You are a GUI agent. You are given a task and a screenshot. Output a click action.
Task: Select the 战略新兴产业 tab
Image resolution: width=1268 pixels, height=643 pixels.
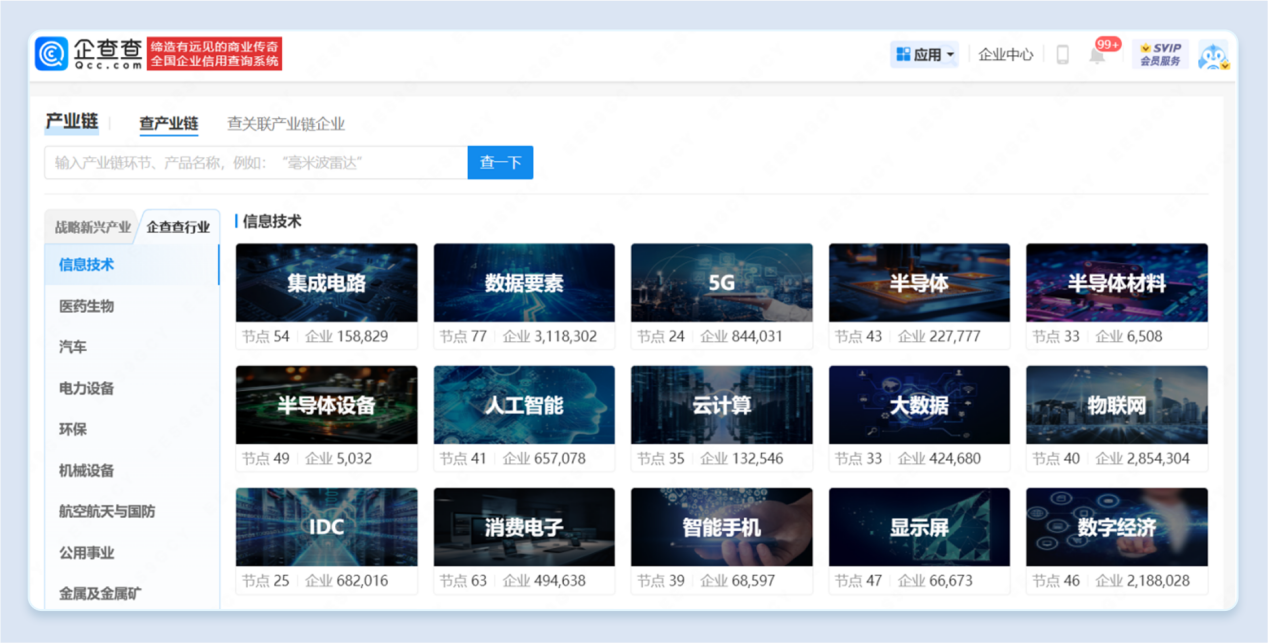92,227
